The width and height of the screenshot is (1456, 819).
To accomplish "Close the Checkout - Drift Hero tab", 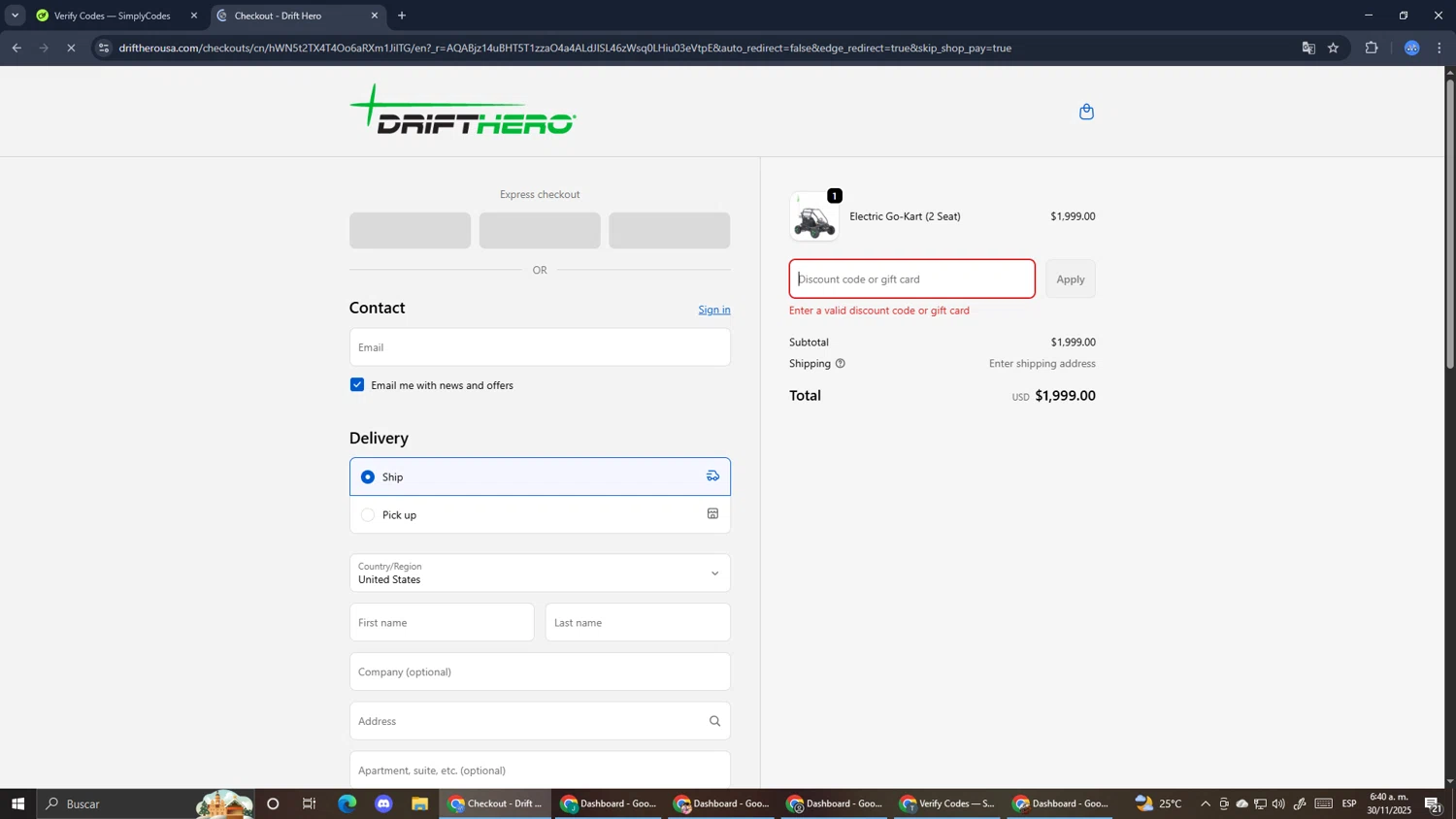I will point(375,16).
